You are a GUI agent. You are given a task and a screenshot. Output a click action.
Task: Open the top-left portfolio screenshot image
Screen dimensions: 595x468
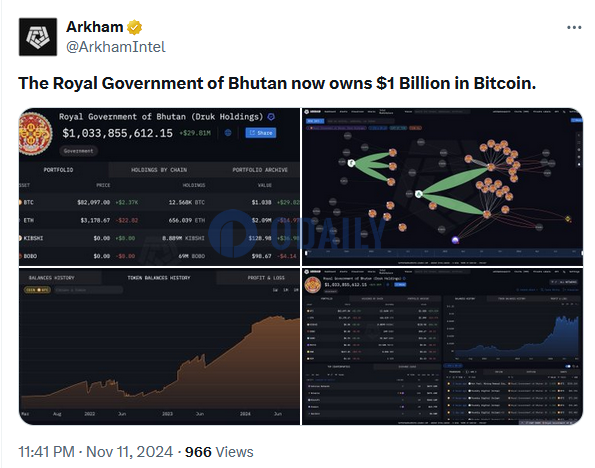point(159,187)
